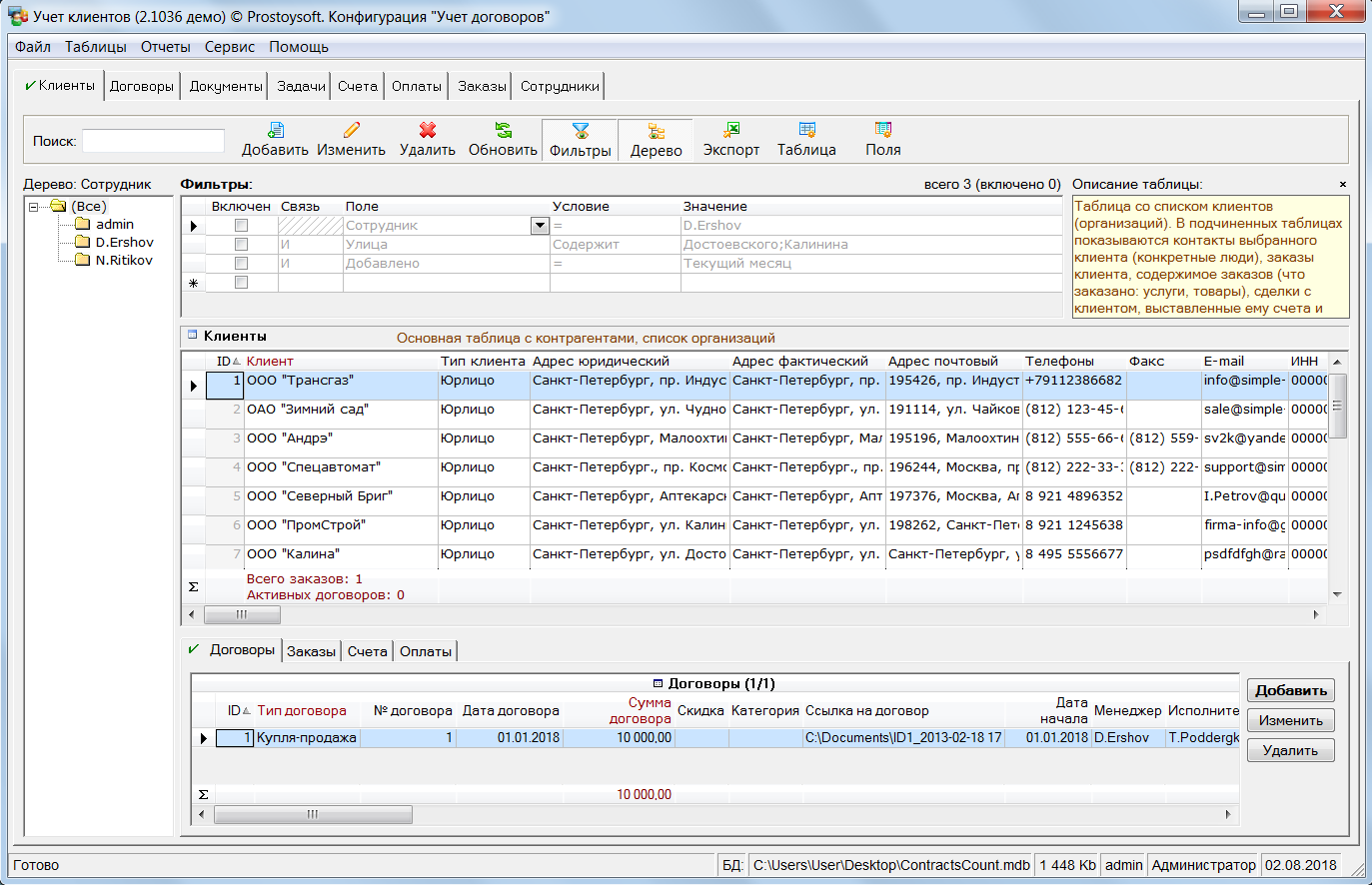
Task: Open the Поля (Fields) toolbar icon
Action: [882, 131]
